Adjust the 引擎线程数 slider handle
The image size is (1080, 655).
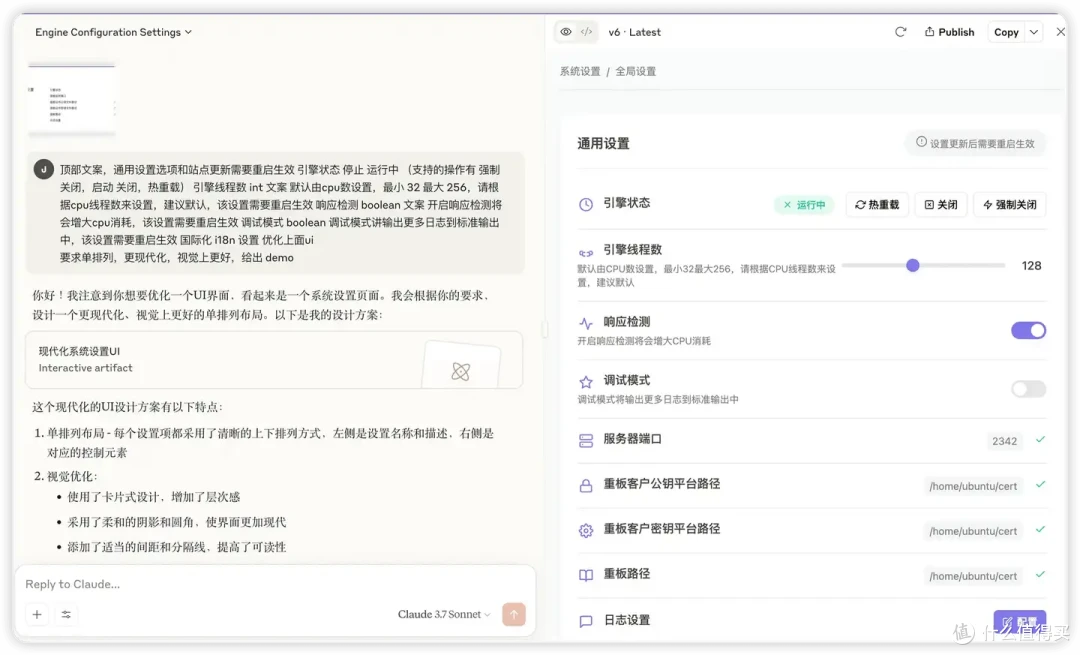point(913,266)
